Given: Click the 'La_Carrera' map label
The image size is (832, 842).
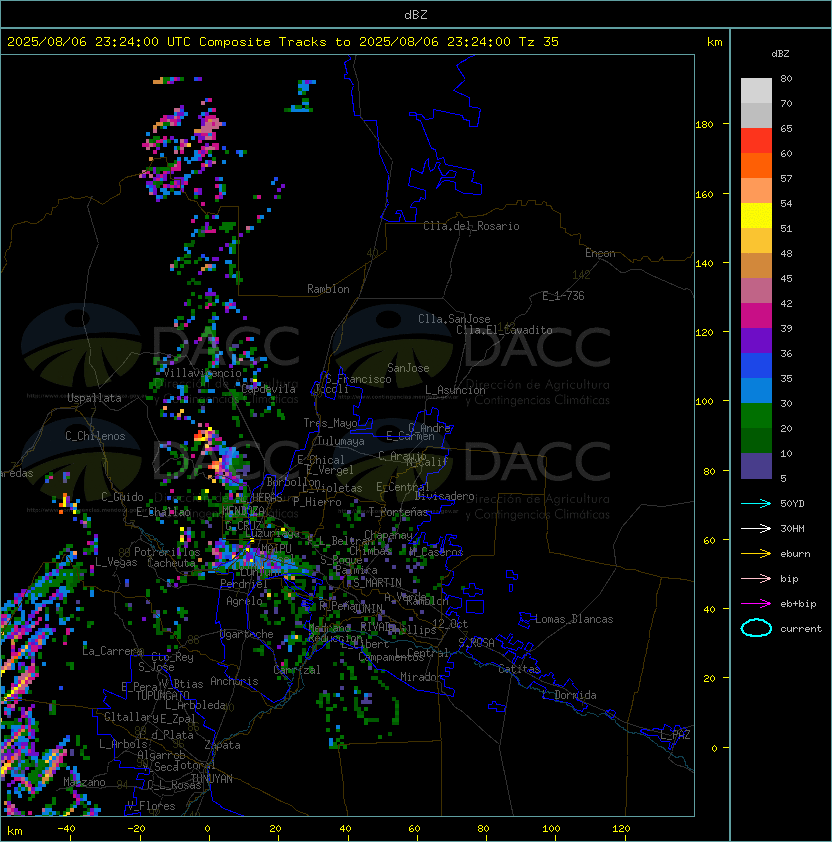Looking at the screenshot, I should (113, 651).
